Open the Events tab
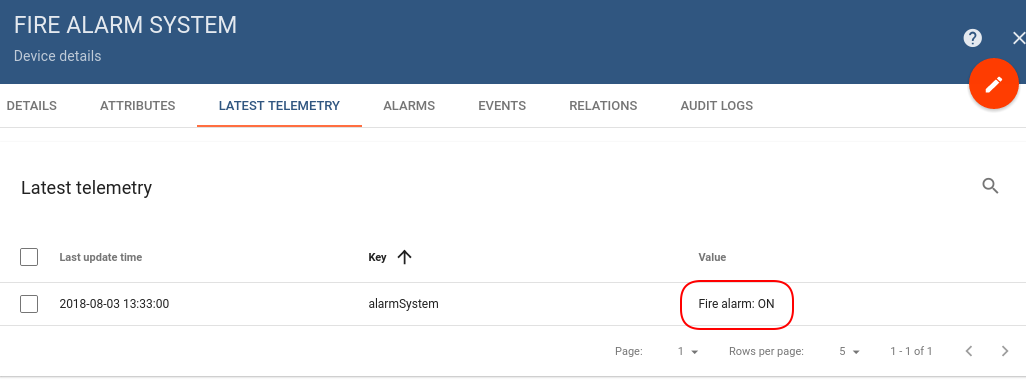Screen dimensions: 1026x382 [x=502, y=105]
